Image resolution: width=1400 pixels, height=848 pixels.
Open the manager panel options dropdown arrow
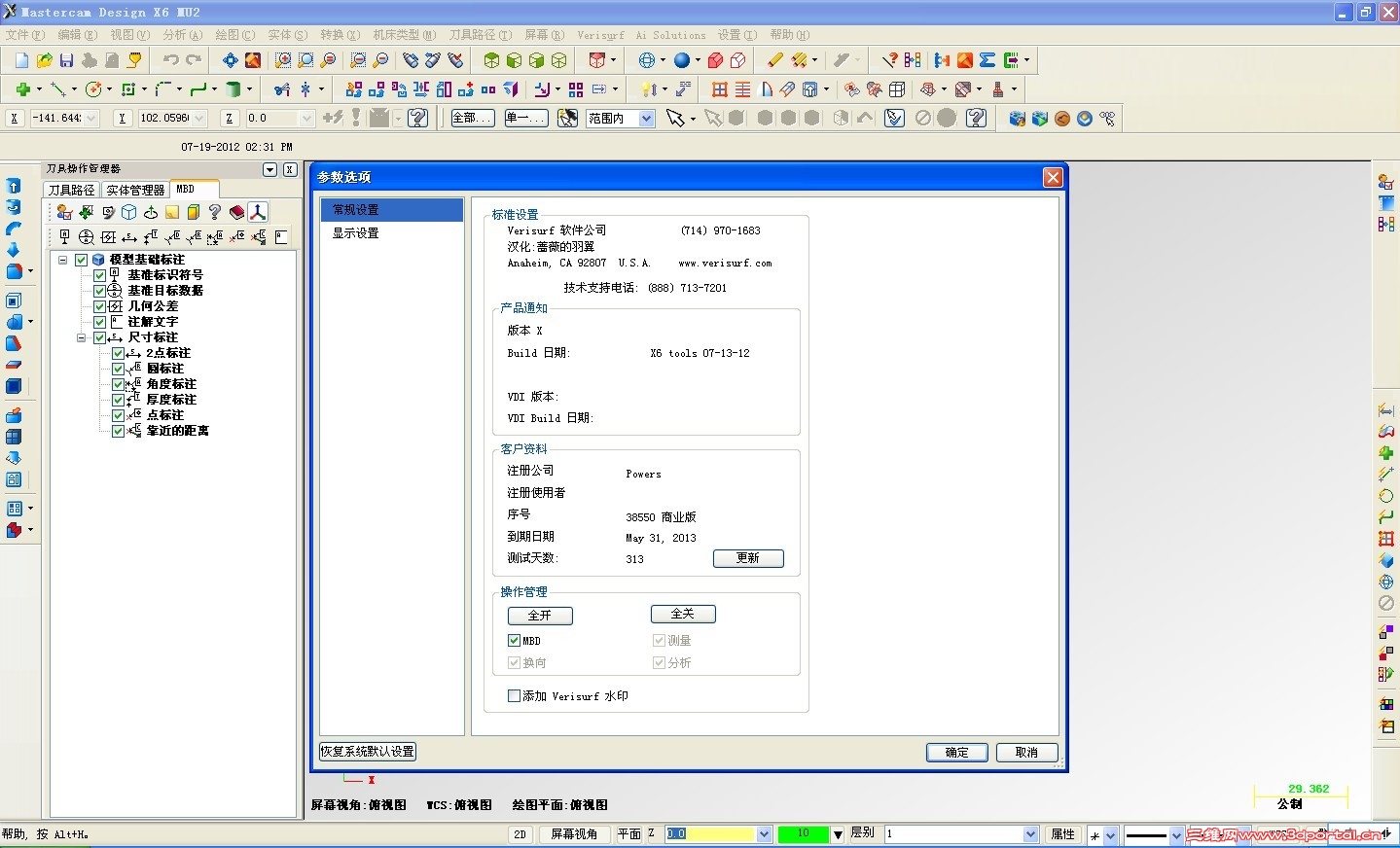(270, 169)
